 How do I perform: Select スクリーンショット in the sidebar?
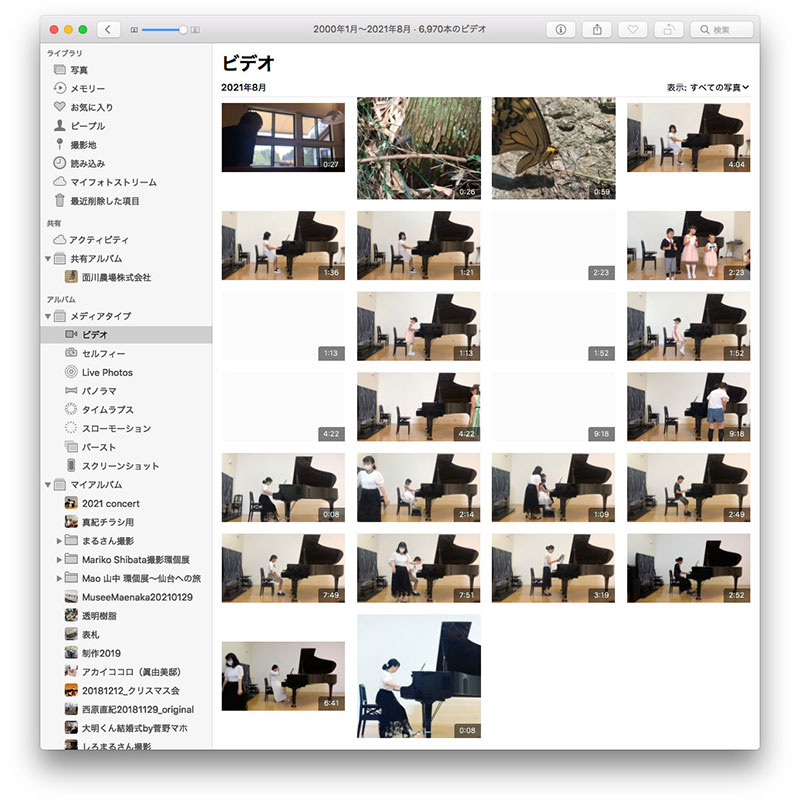(x=119, y=466)
